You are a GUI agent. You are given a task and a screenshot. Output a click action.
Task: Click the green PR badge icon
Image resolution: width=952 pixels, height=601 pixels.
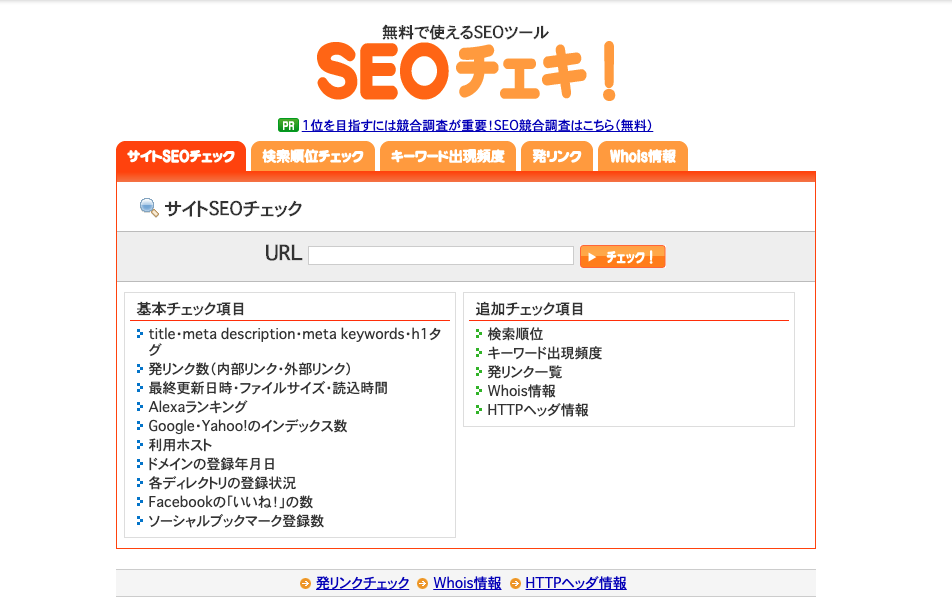(x=288, y=125)
